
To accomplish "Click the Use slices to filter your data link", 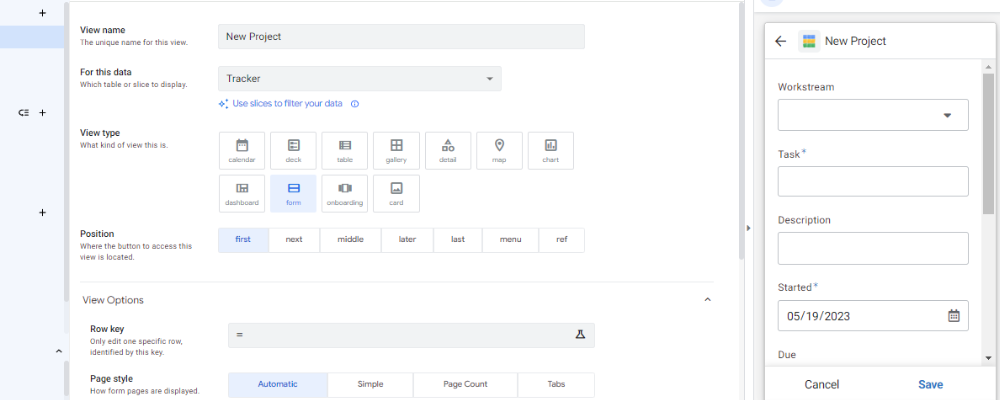I will point(287,103).
